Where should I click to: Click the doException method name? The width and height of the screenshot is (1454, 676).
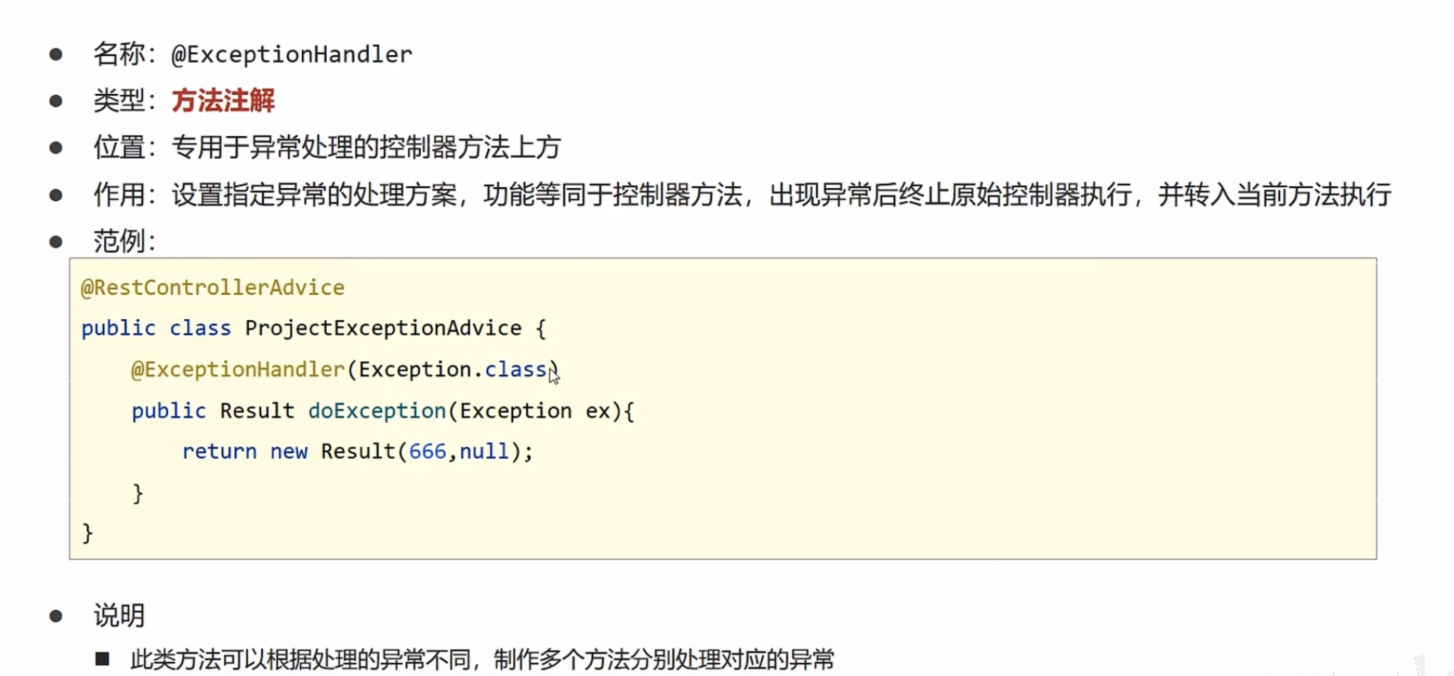point(377,411)
